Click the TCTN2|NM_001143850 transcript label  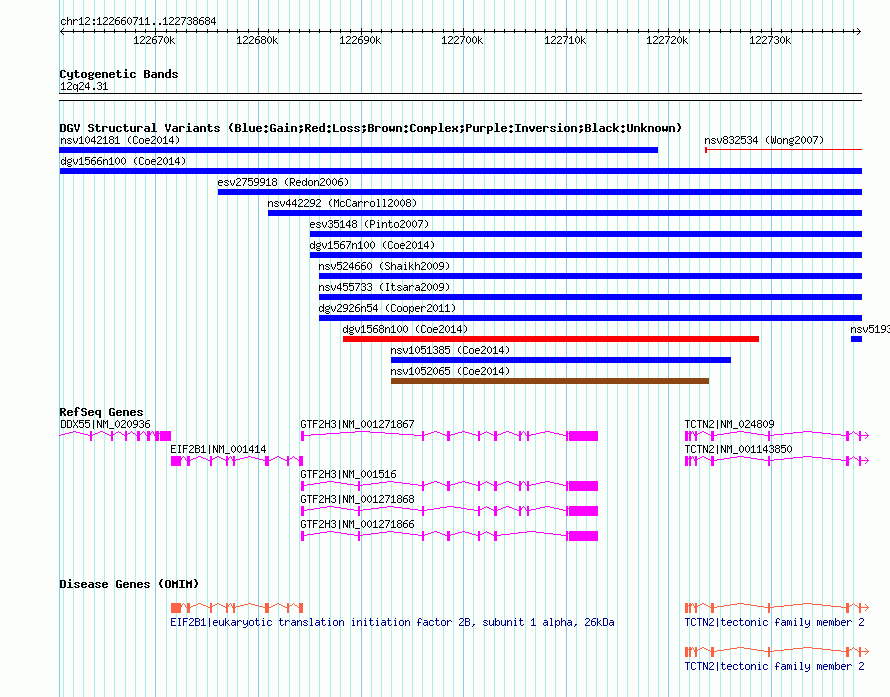(x=738, y=449)
